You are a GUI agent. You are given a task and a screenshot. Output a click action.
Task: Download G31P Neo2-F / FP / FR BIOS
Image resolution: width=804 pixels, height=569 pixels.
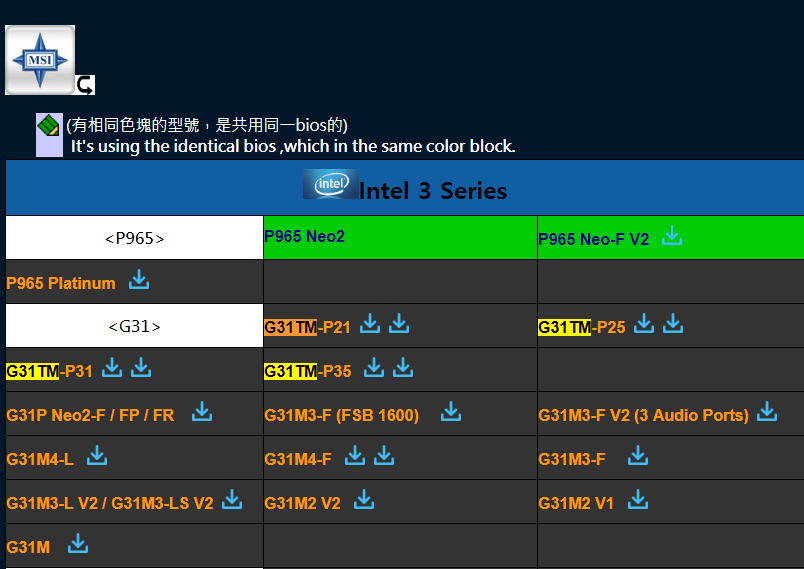202,411
